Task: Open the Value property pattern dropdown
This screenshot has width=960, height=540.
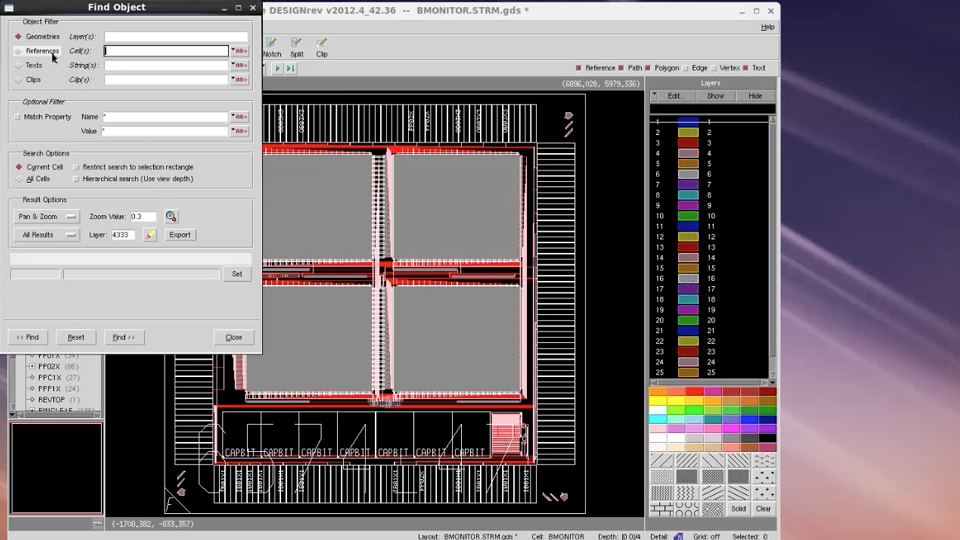Action: click(239, 131)
